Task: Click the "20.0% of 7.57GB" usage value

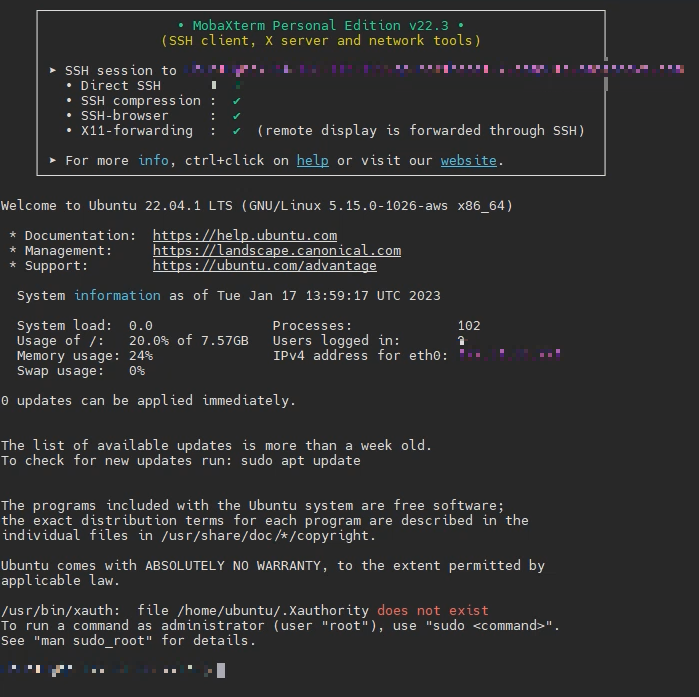Action: (x=189, y=341)
